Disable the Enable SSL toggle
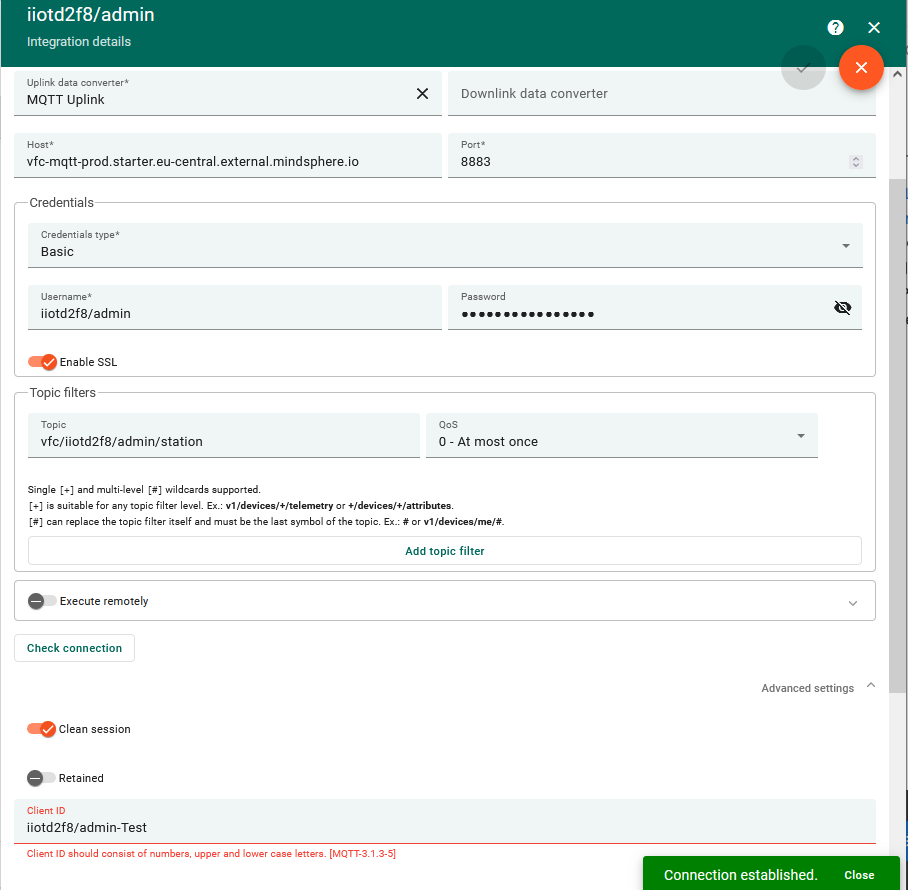The image size is (908, 890). pos(41,362)
